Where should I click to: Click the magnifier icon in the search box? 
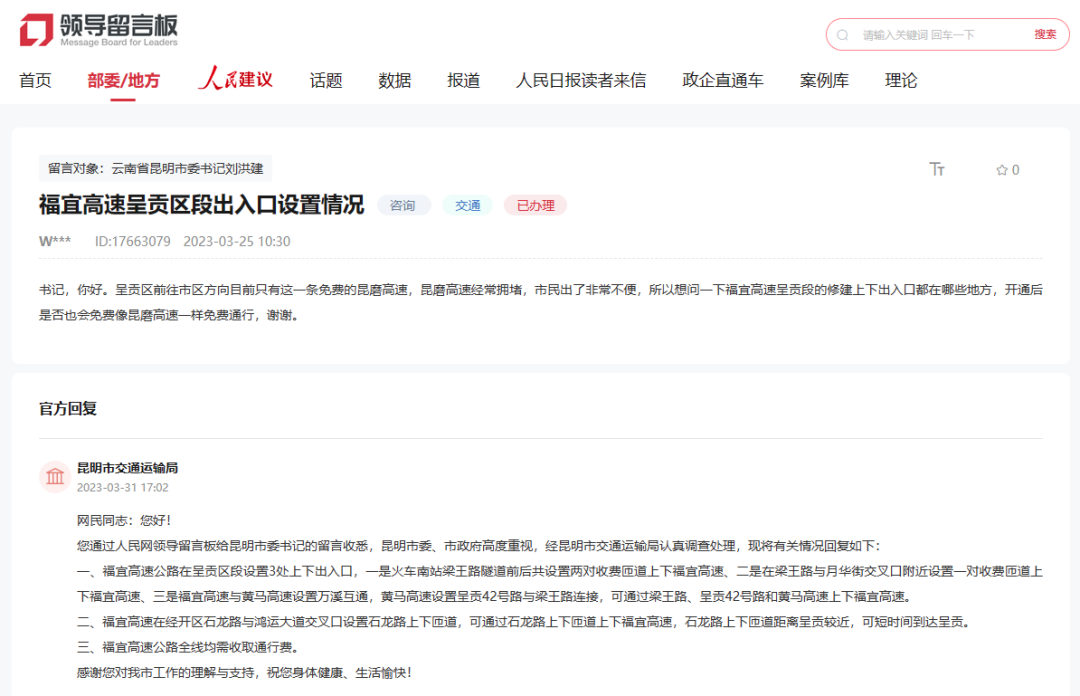tap(843, 34)
